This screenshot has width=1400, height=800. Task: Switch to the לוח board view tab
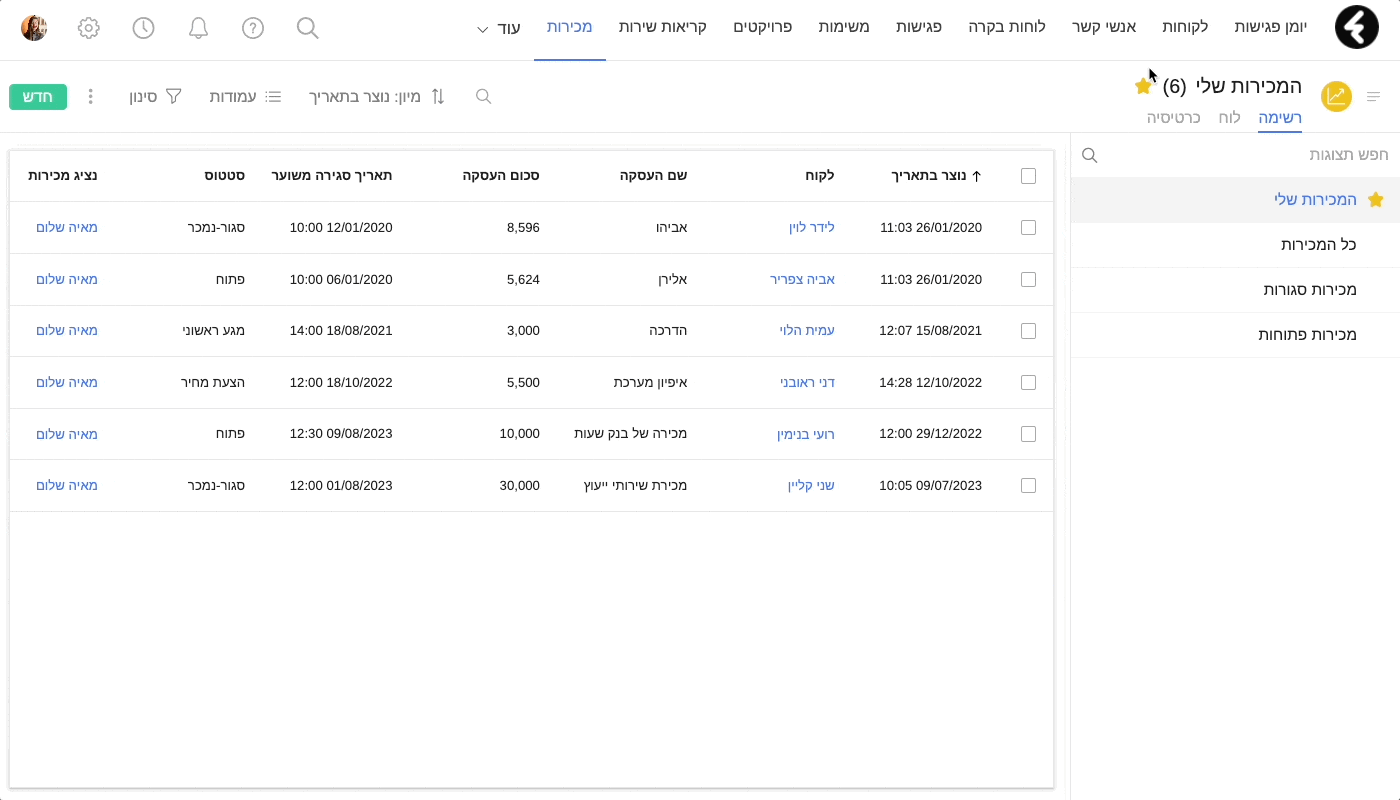click(1229, 117)
